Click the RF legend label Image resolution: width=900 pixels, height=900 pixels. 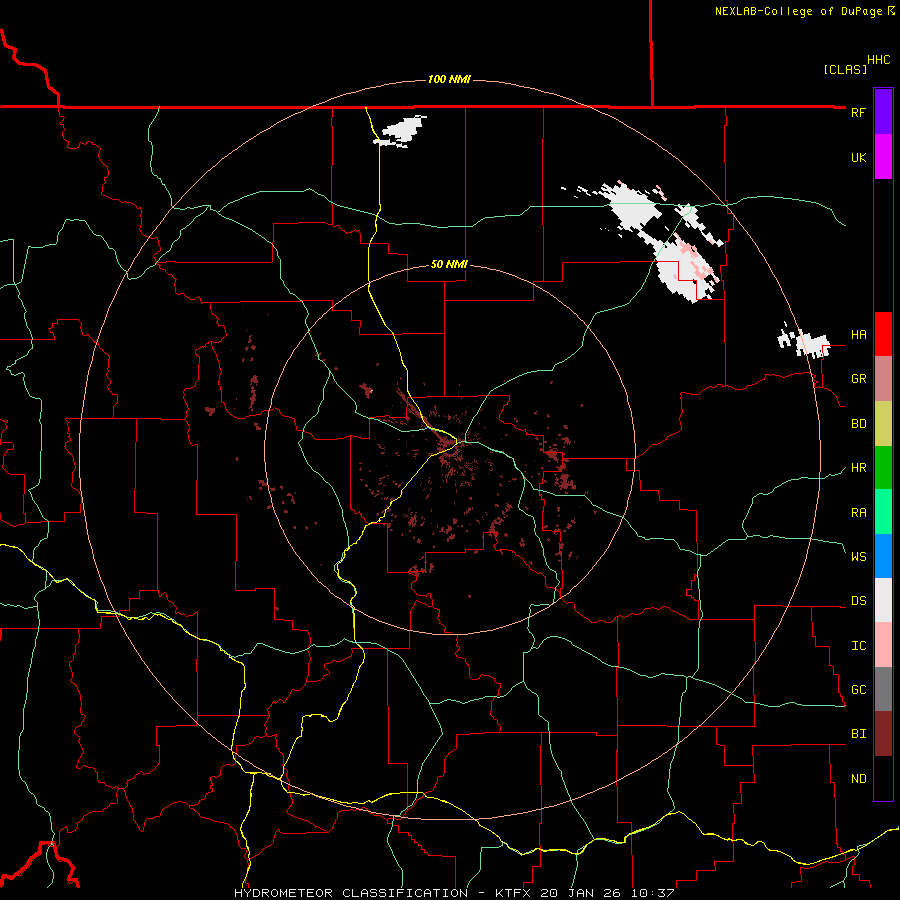[x=858, y=112]
